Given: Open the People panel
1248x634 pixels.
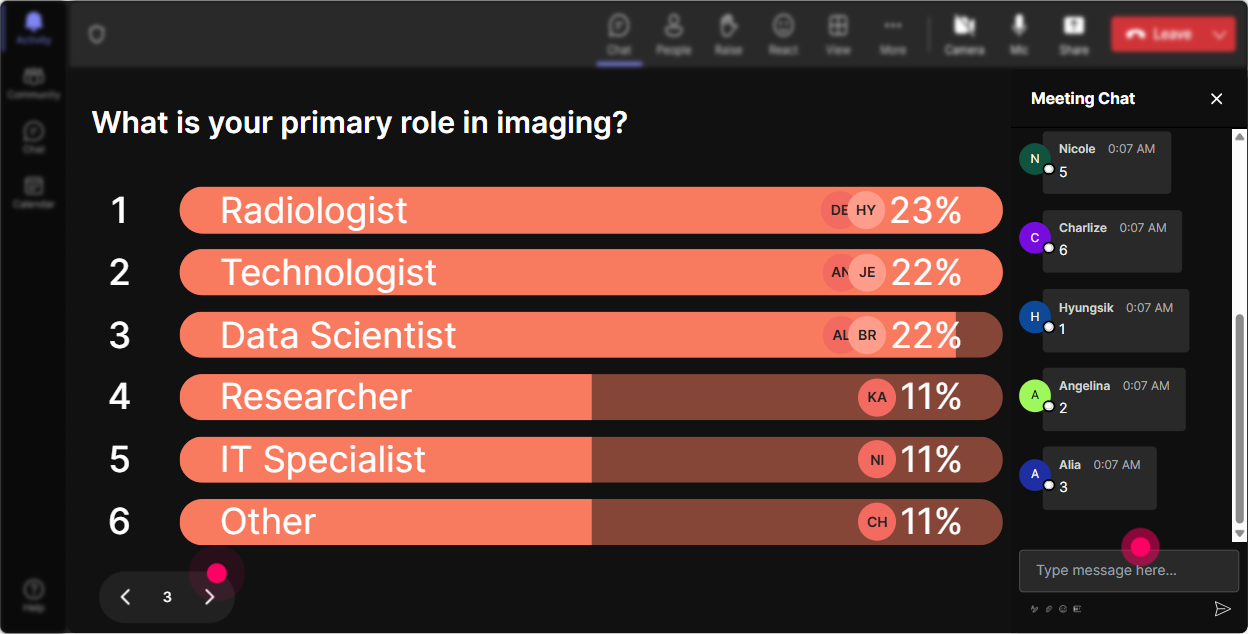Looking at the screenshot, I should (x=673, y=33).
